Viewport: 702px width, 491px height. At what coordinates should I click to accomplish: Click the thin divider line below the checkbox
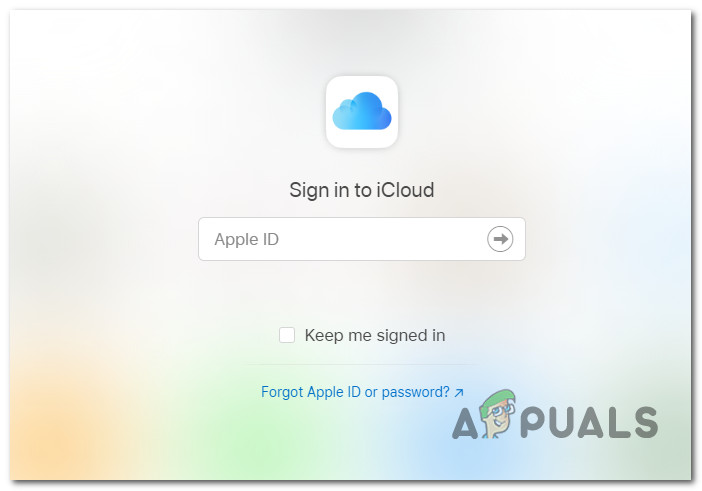coord(362,365)
